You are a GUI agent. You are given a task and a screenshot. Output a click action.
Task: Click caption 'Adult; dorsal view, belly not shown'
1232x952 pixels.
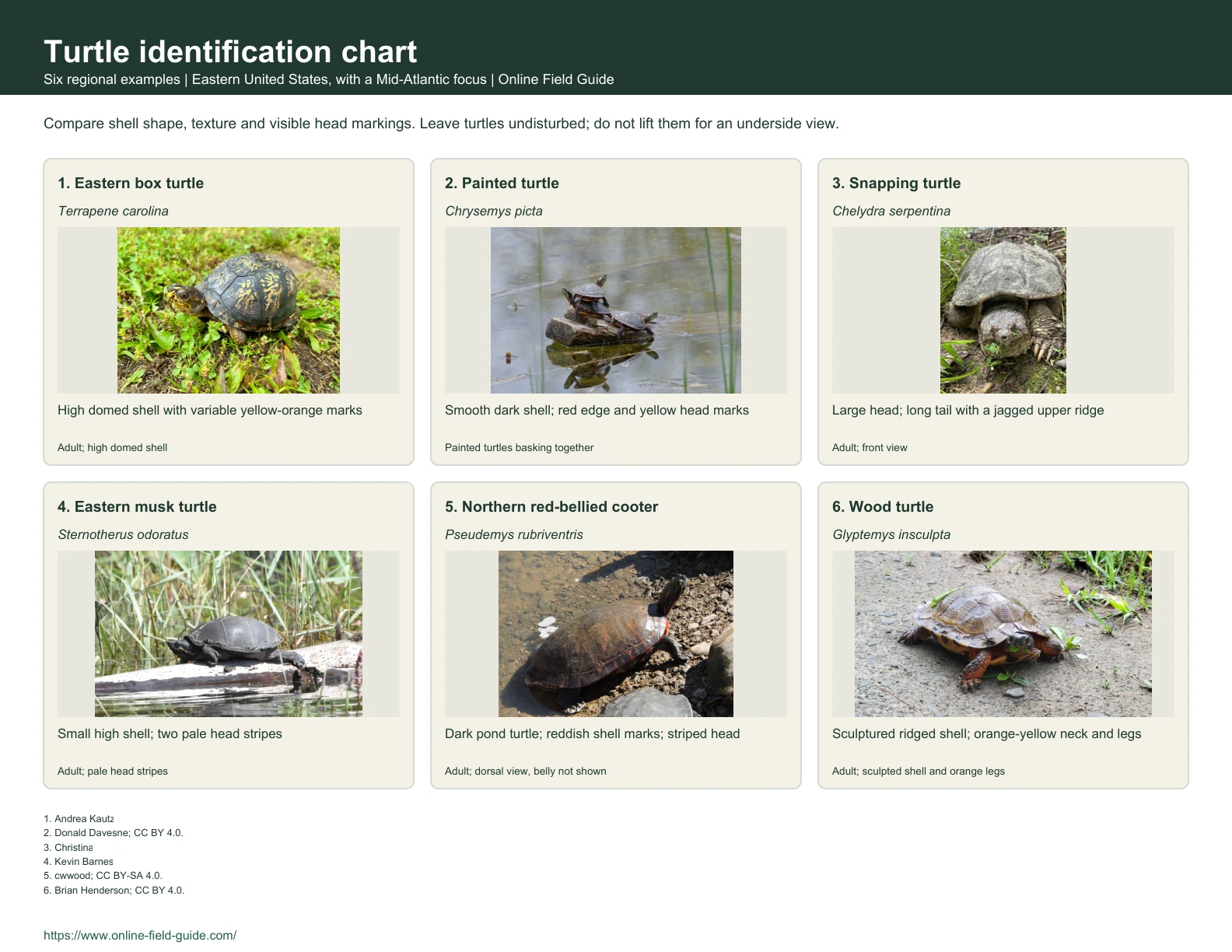(526, 771)
